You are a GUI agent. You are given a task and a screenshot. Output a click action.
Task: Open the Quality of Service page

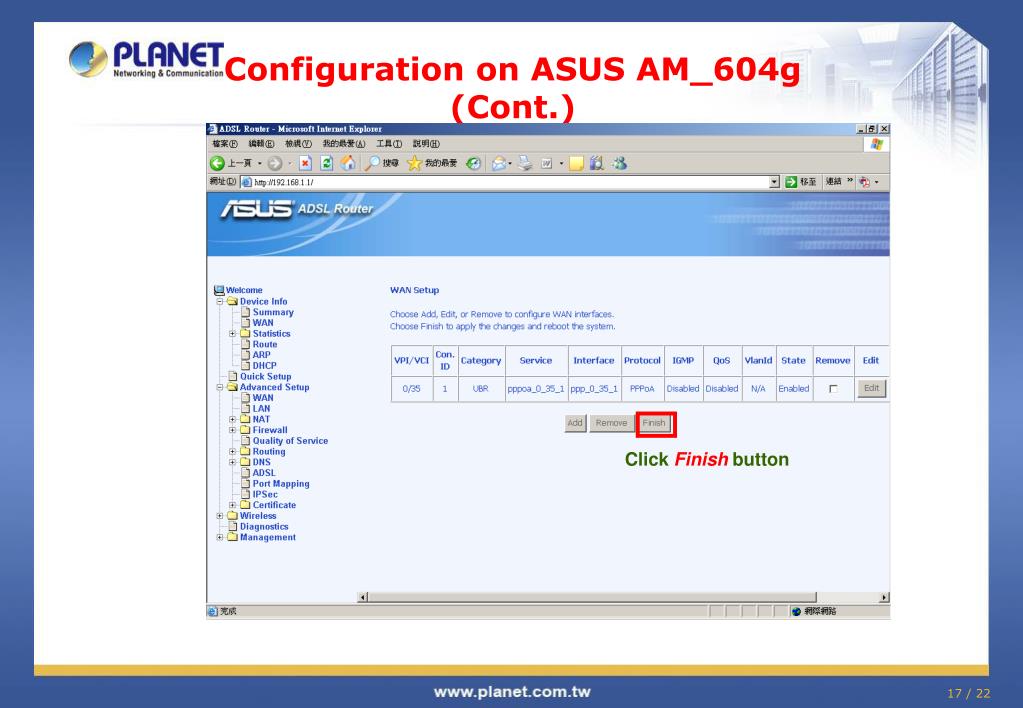point(290,441)
